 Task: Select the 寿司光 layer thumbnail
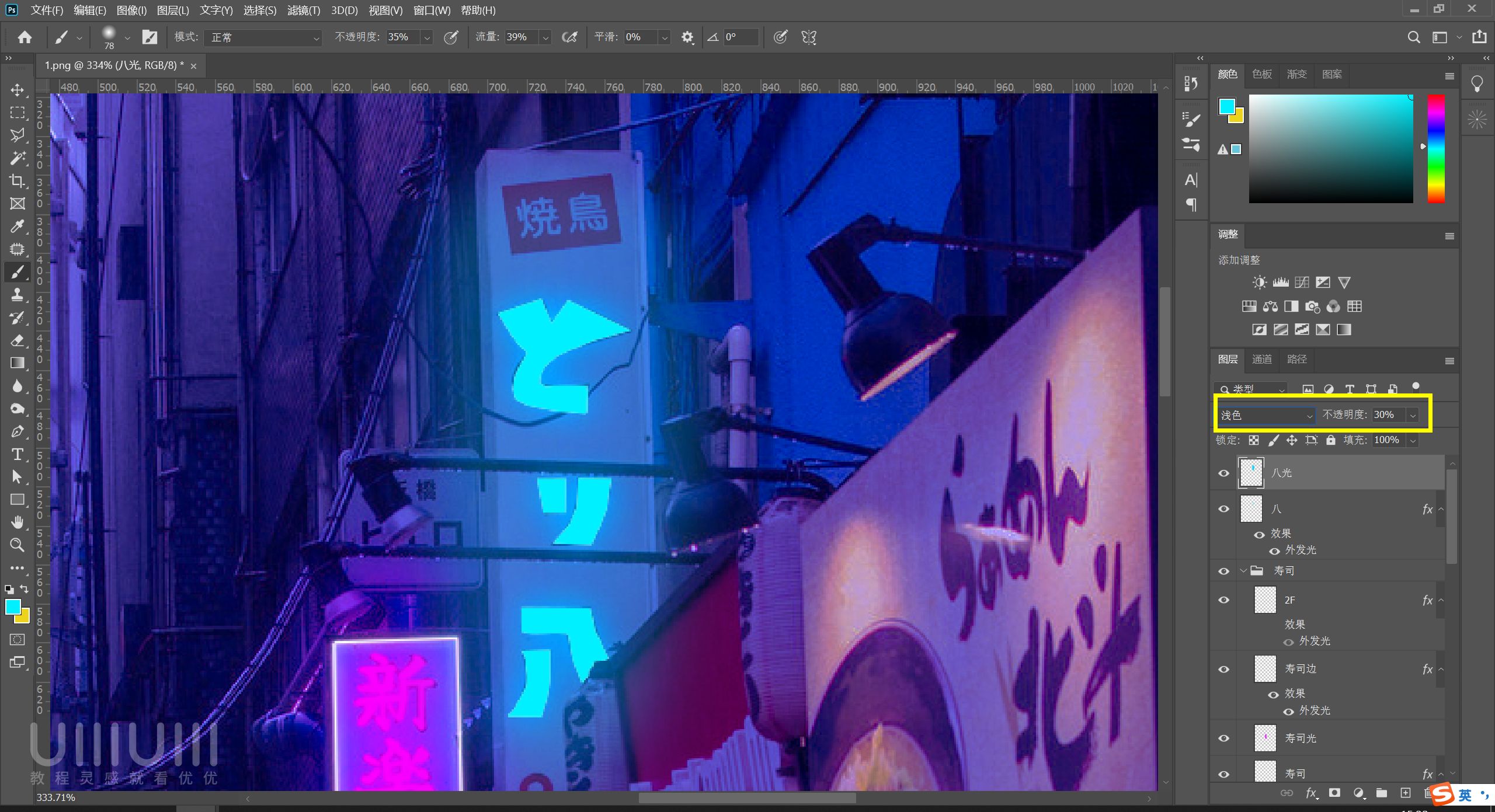(1265, 738)
